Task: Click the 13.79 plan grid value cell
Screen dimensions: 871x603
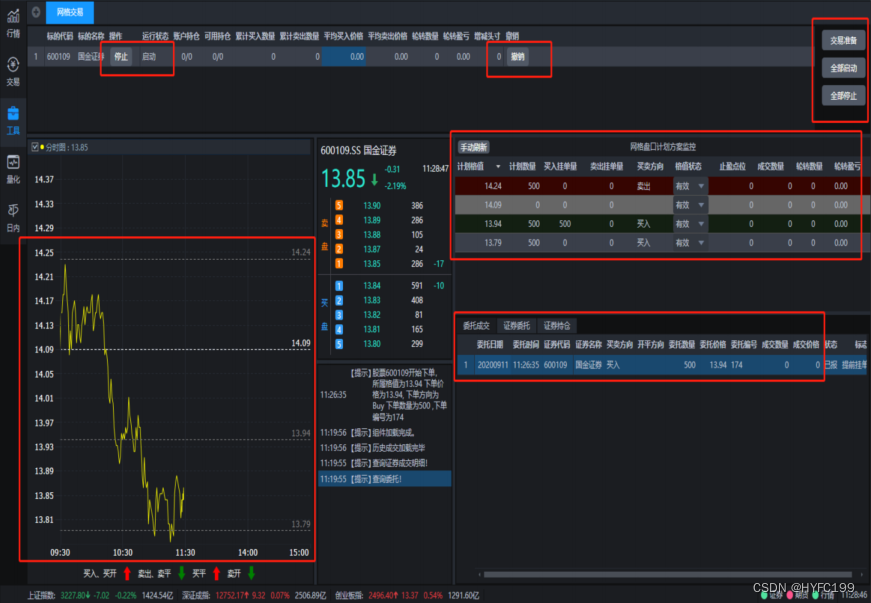Action: click(x=493, y=243)
